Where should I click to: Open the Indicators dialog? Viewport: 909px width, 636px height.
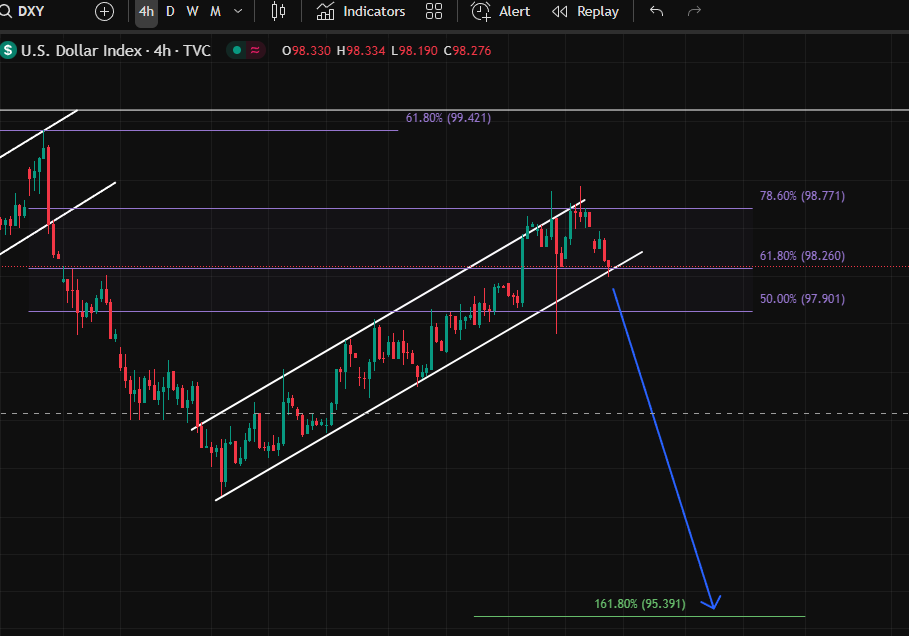click(x=361, y=12)
